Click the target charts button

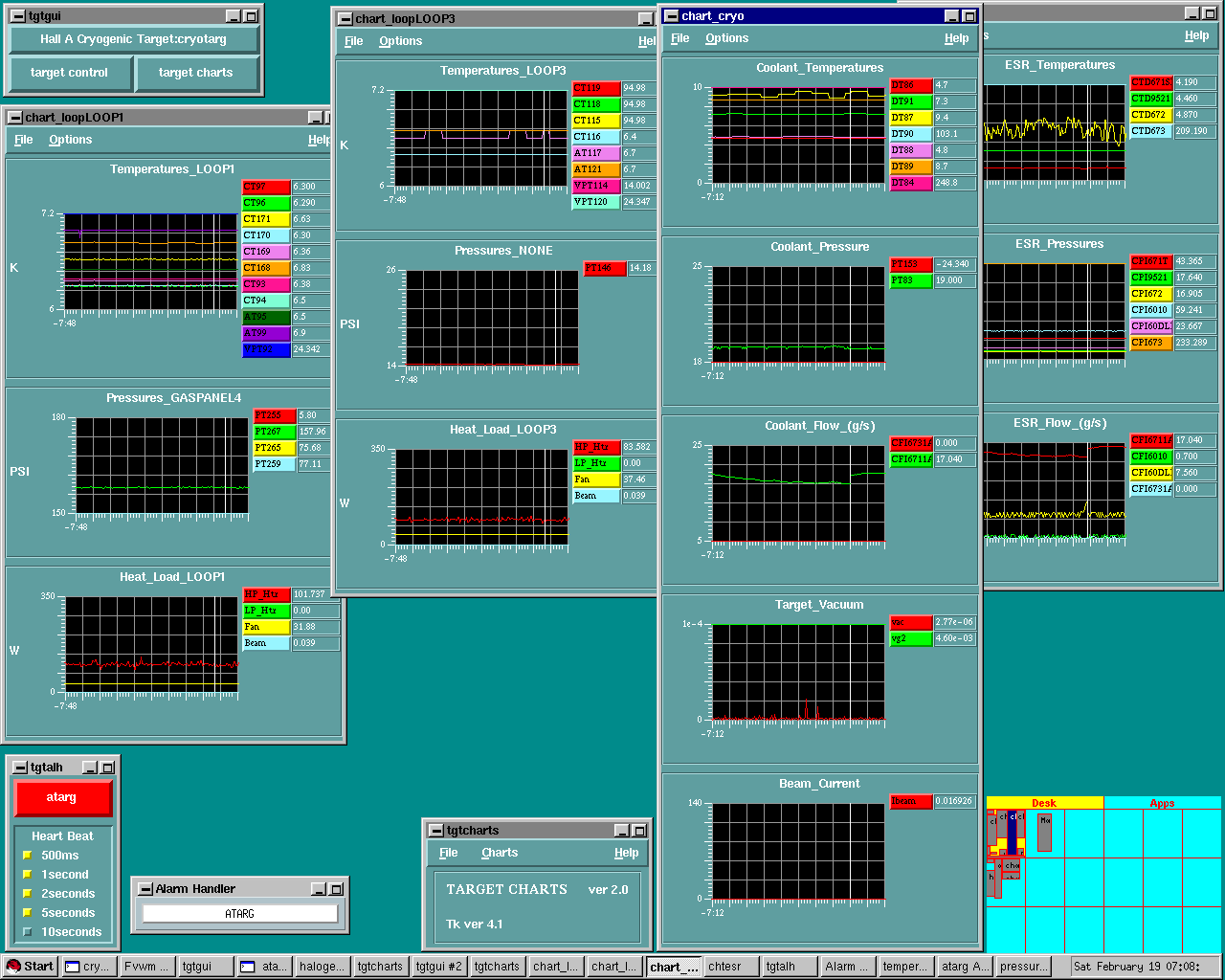[196, 73]
